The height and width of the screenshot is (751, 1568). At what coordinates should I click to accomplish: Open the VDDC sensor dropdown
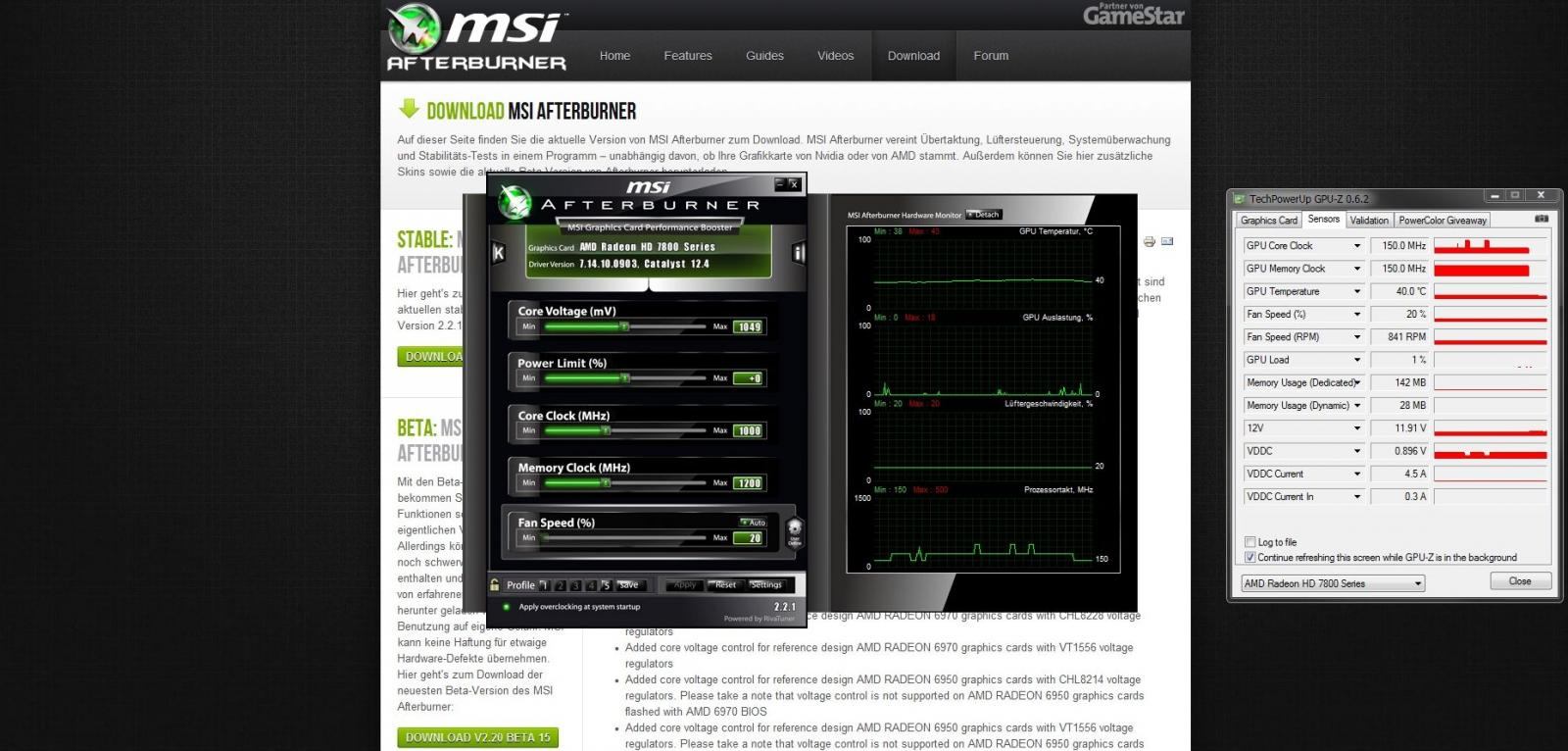tap(1357, 451)
